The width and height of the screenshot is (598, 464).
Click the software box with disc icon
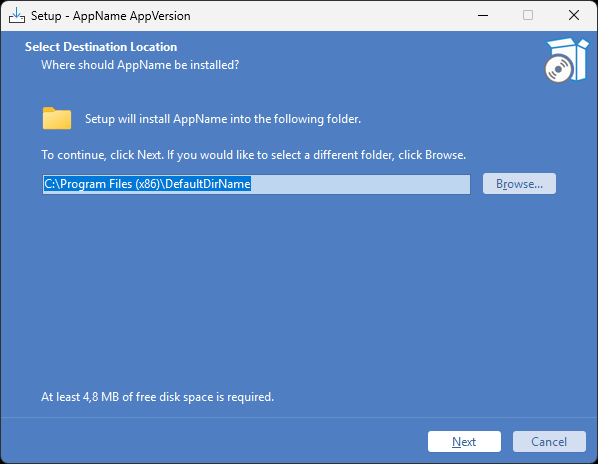coord(566,60)
